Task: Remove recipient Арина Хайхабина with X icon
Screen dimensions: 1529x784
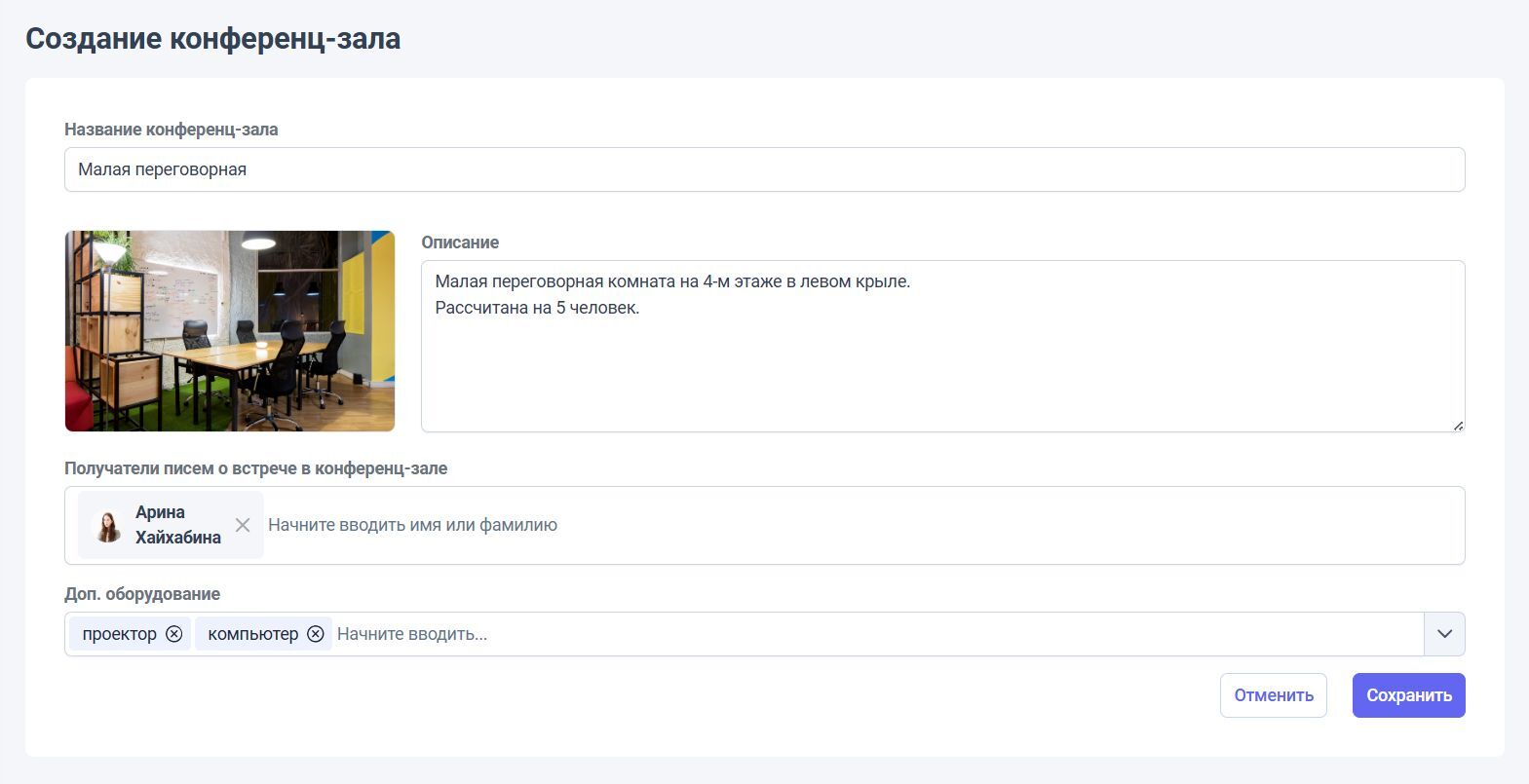Action: click(x=243, y=525)
